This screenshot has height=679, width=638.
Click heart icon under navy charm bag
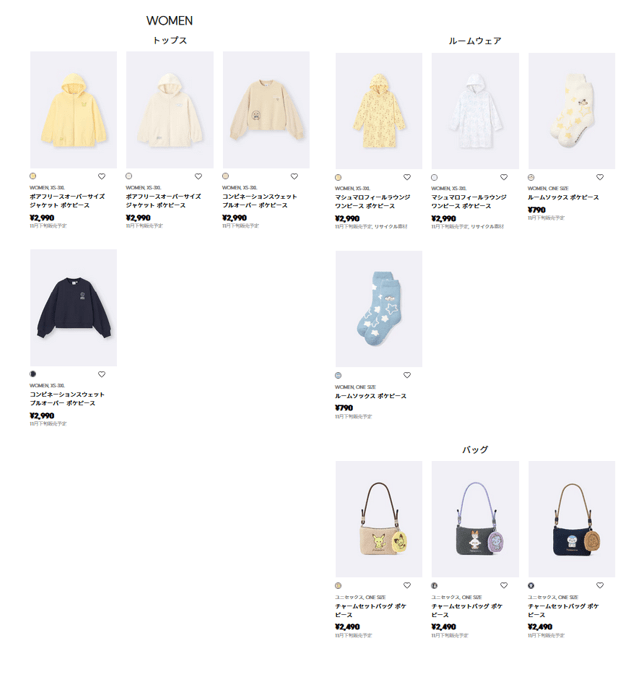(x=600, y=585)
